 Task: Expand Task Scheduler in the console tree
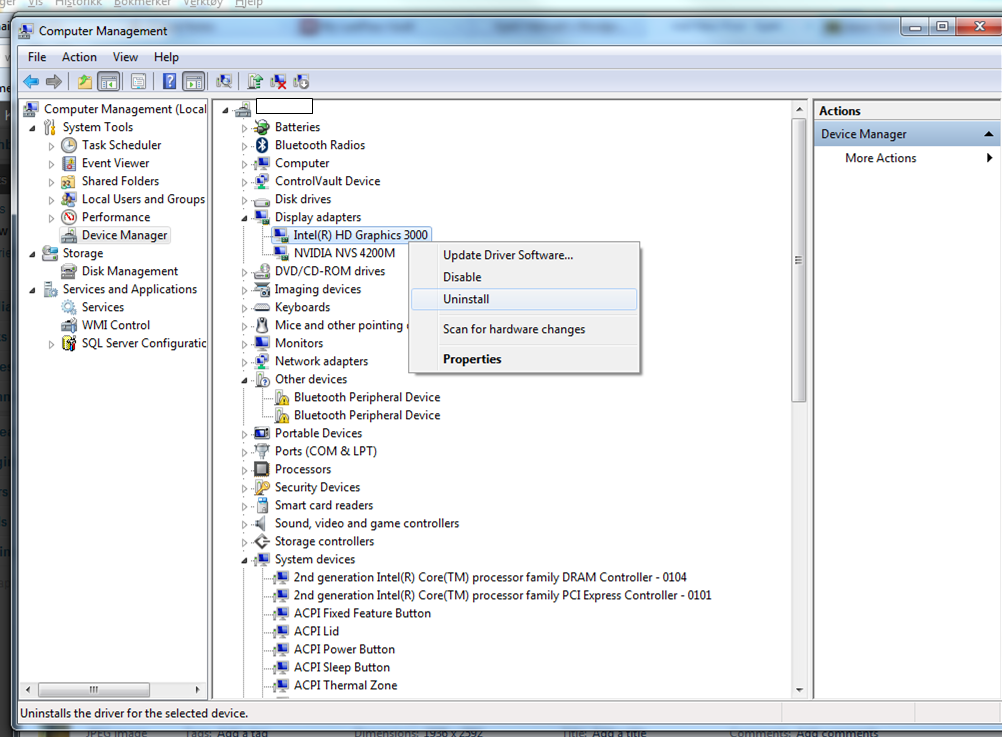point(52,146)
